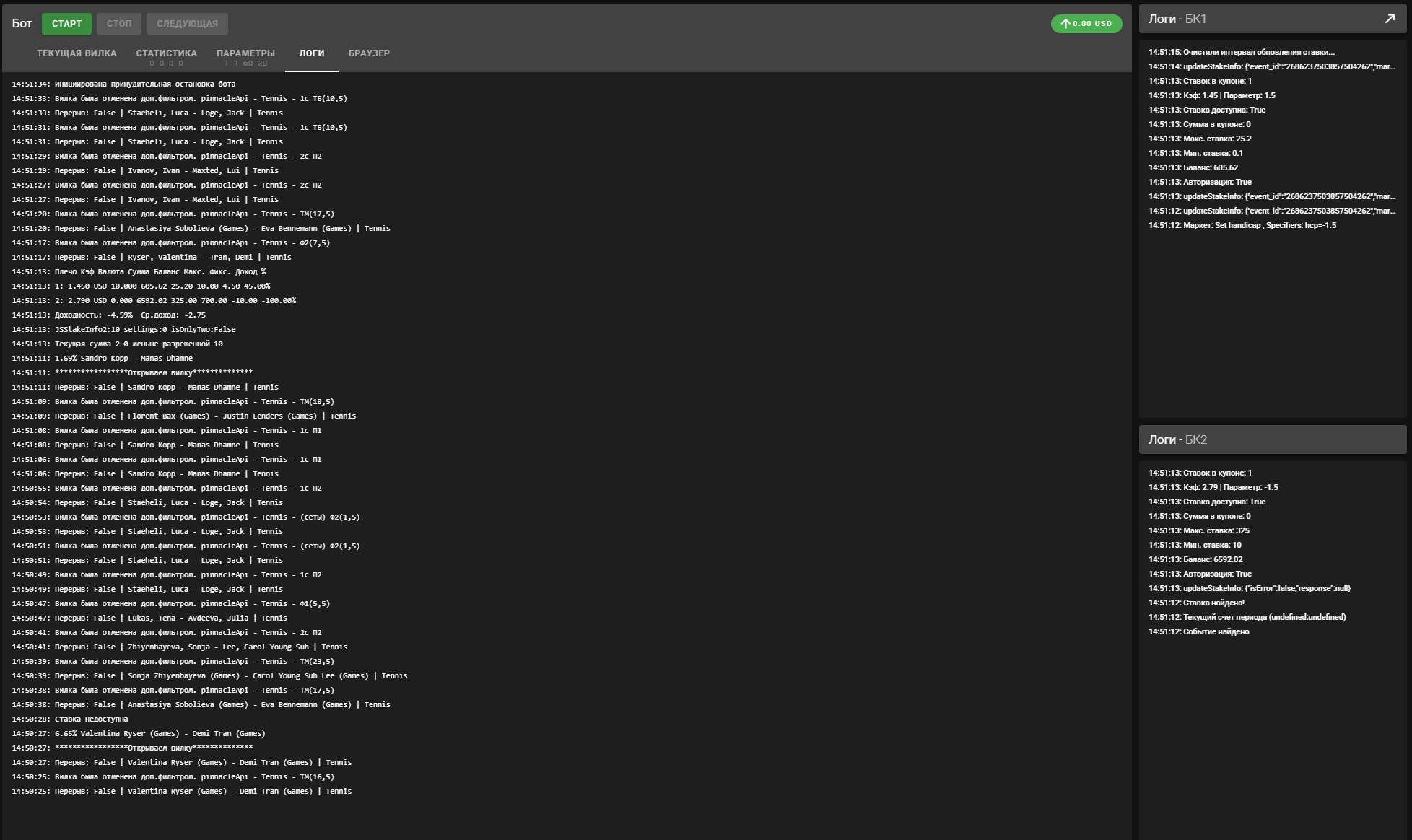Open the ТЕКУЩАЯ ВИЛКА tab

coord(77,53)
